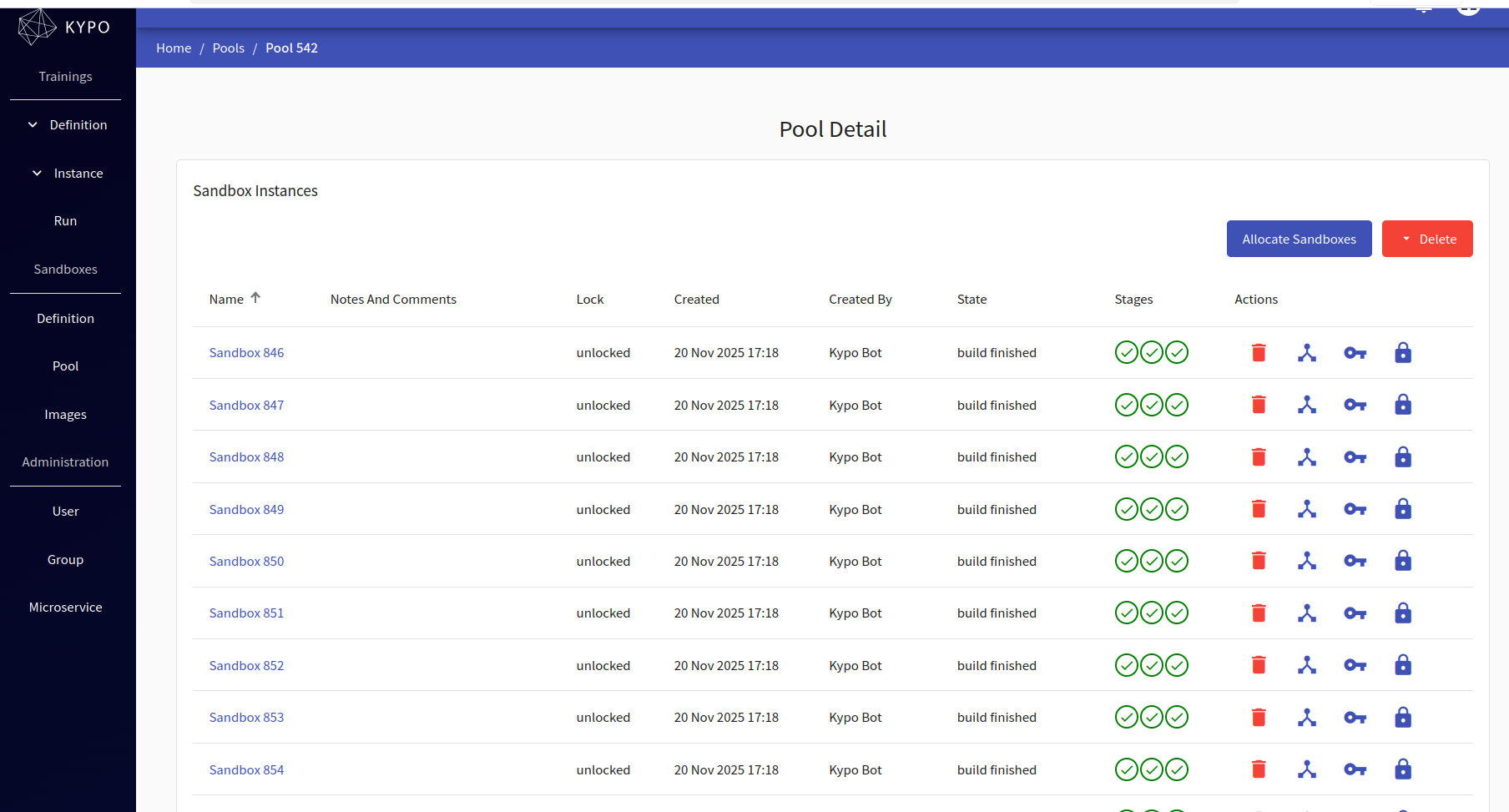This screenshot has width=1509, height=812.
Task: Click Allocate Sandboxes button
Action: tap(1299, 239)
